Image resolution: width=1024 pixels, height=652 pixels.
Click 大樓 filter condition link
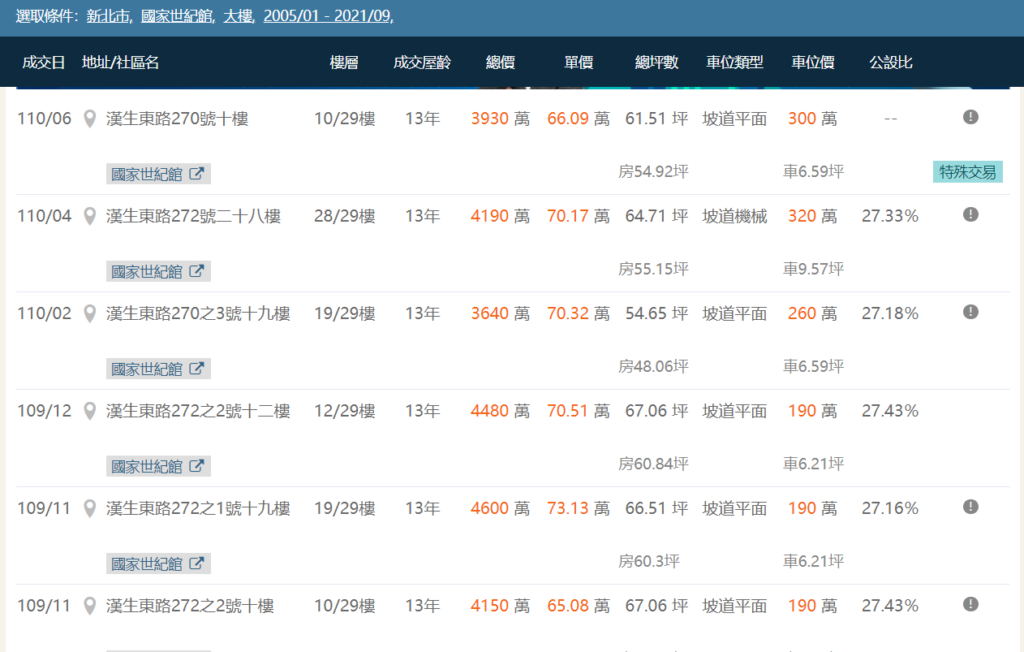(238, 16)
